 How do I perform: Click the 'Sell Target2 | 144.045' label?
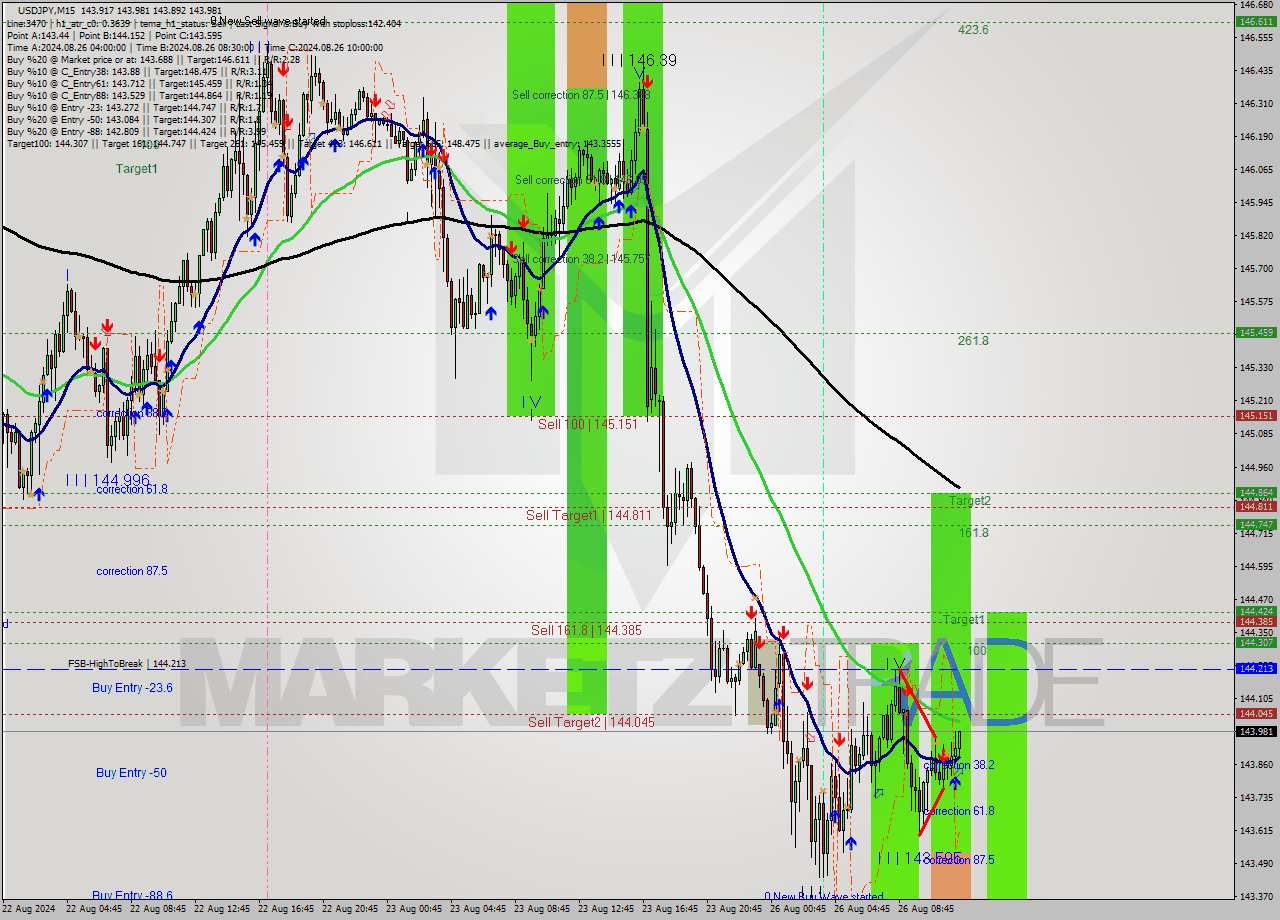(x=591, y=722)
